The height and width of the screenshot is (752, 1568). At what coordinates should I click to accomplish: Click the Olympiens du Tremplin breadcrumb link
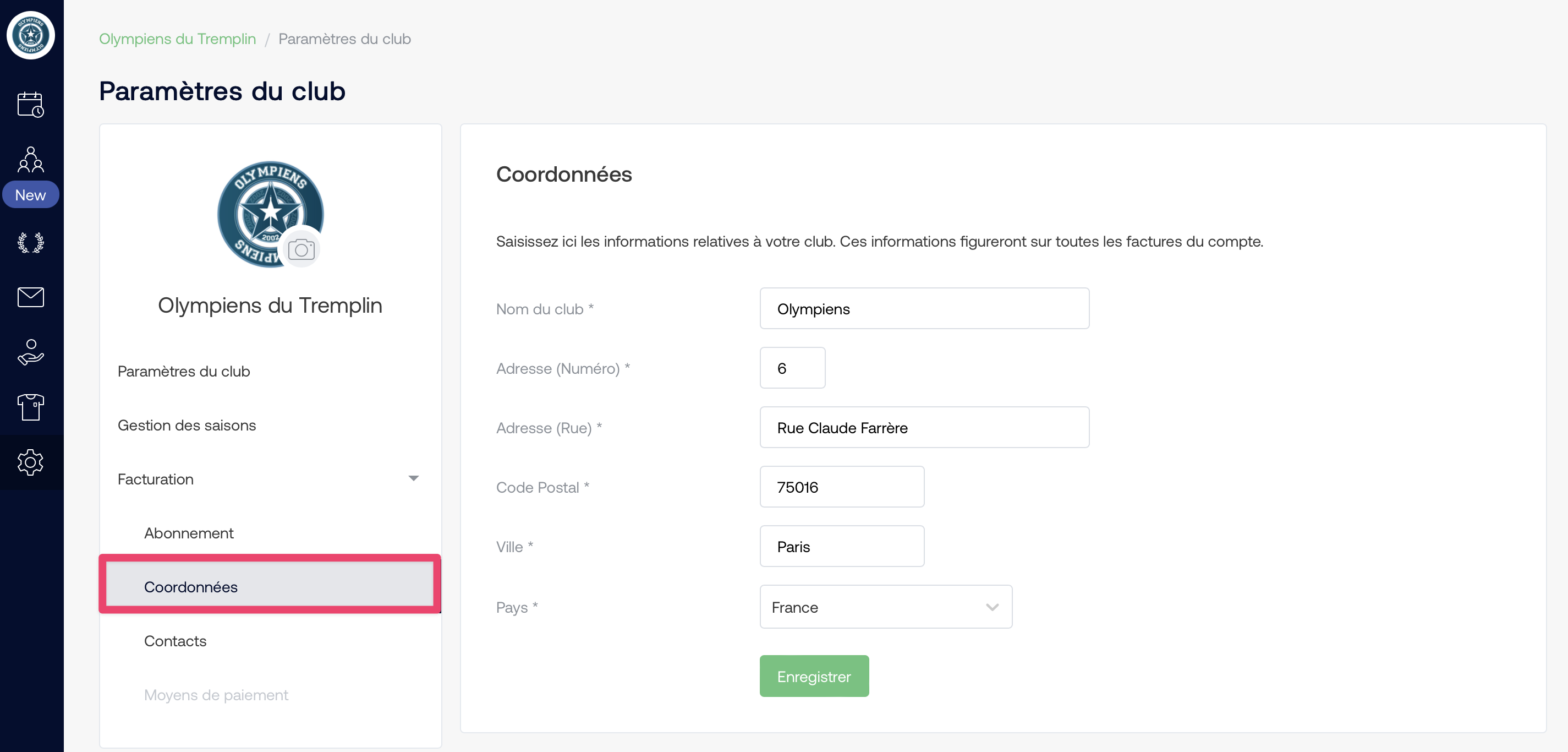177,39
